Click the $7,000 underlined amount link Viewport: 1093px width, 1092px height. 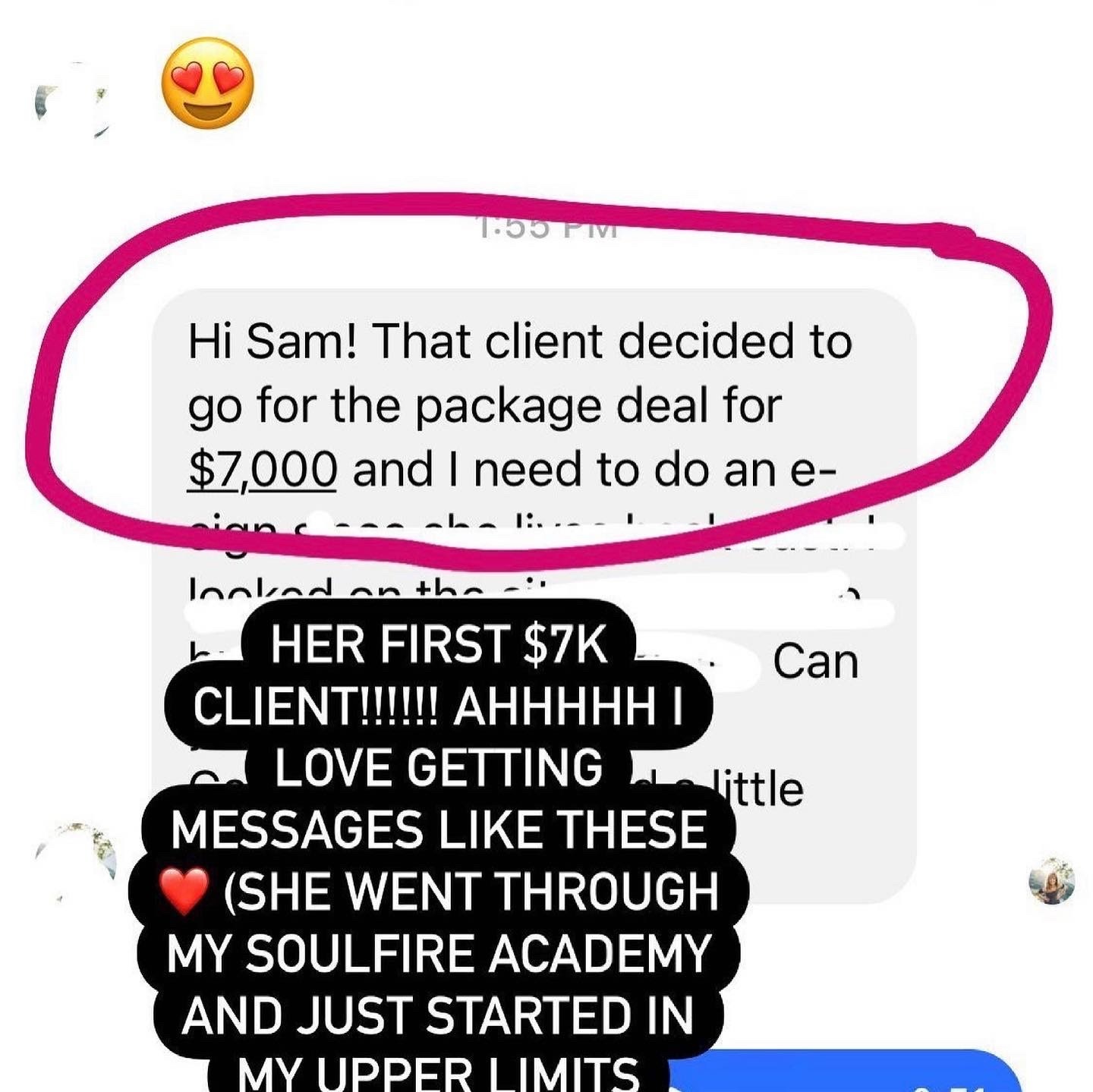pos(262,469)
